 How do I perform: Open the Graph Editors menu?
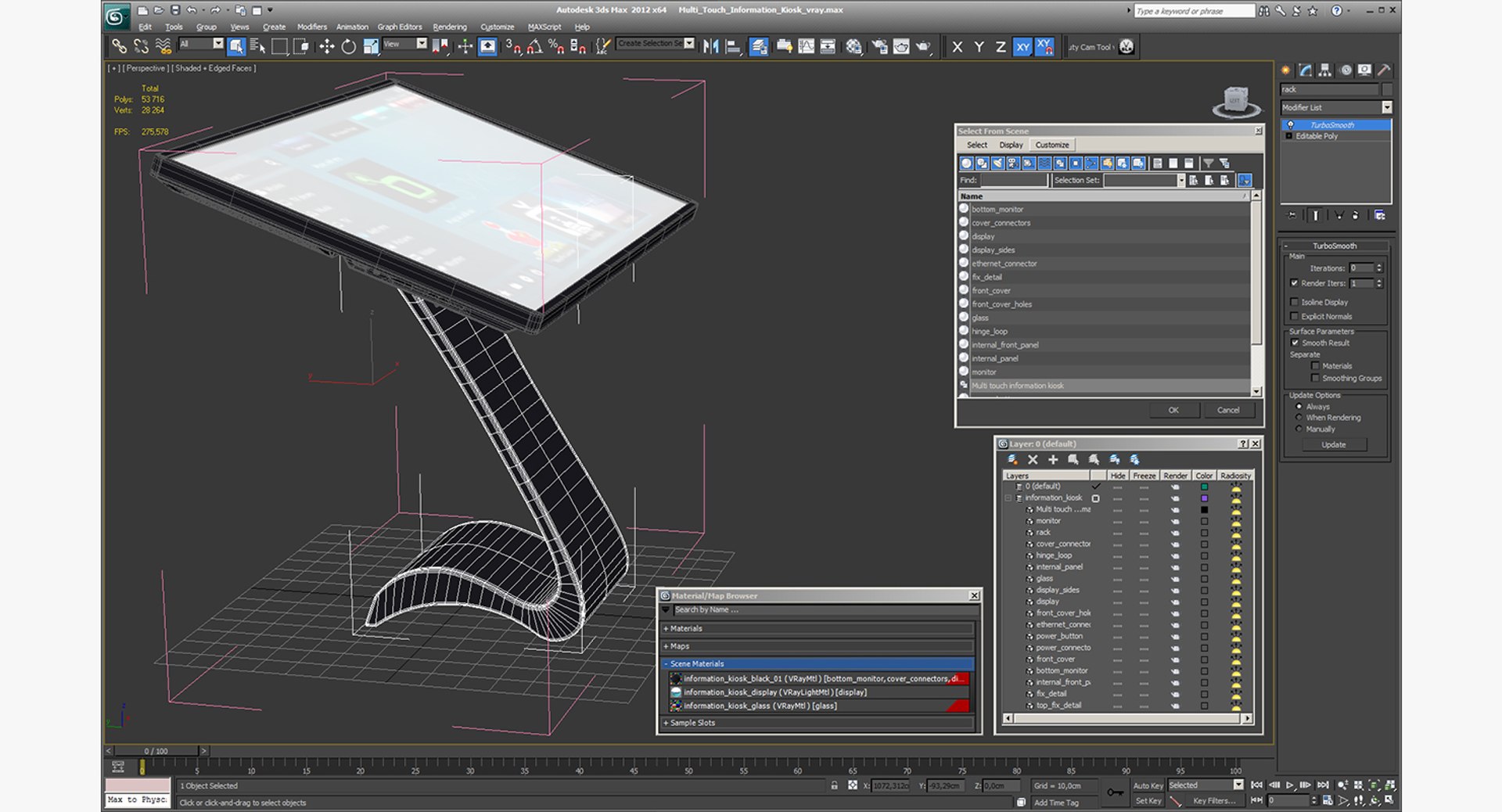click(399, 27)
